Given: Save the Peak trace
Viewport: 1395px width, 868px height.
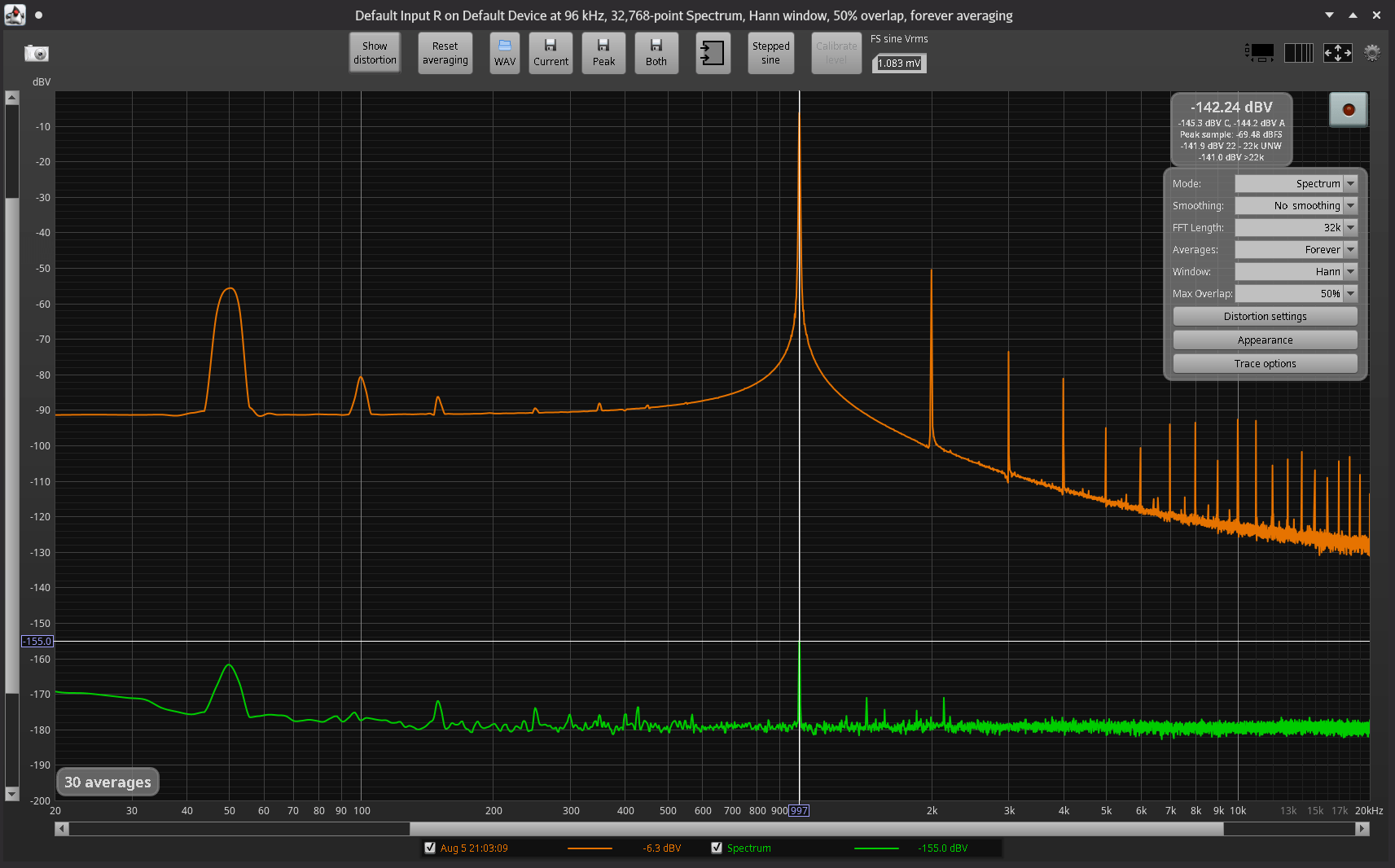Looking at the screenshot, I should click(x=603, y=53).
